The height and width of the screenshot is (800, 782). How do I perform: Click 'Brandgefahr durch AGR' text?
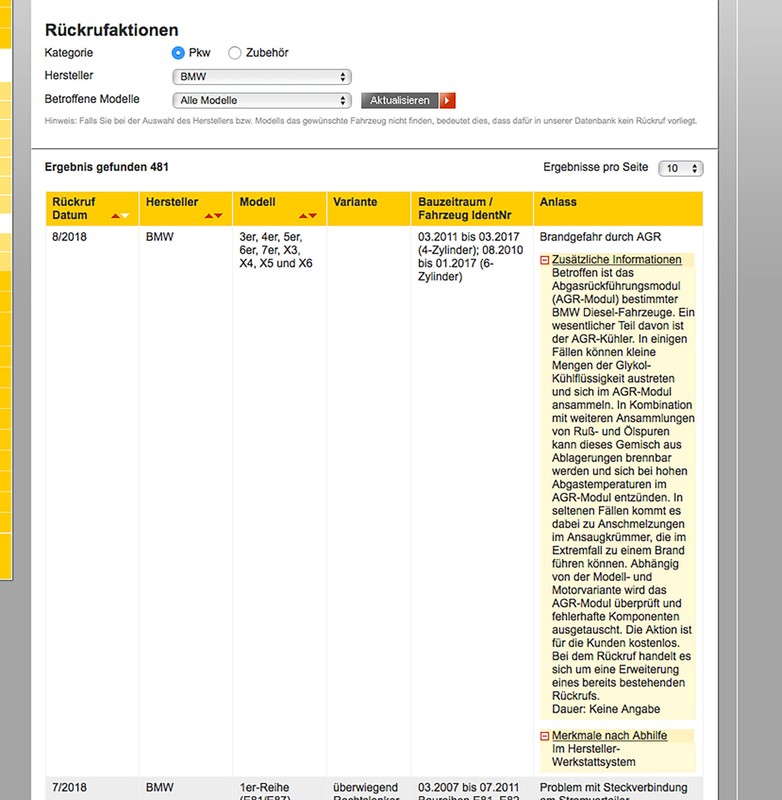click(x=600, y=237)
